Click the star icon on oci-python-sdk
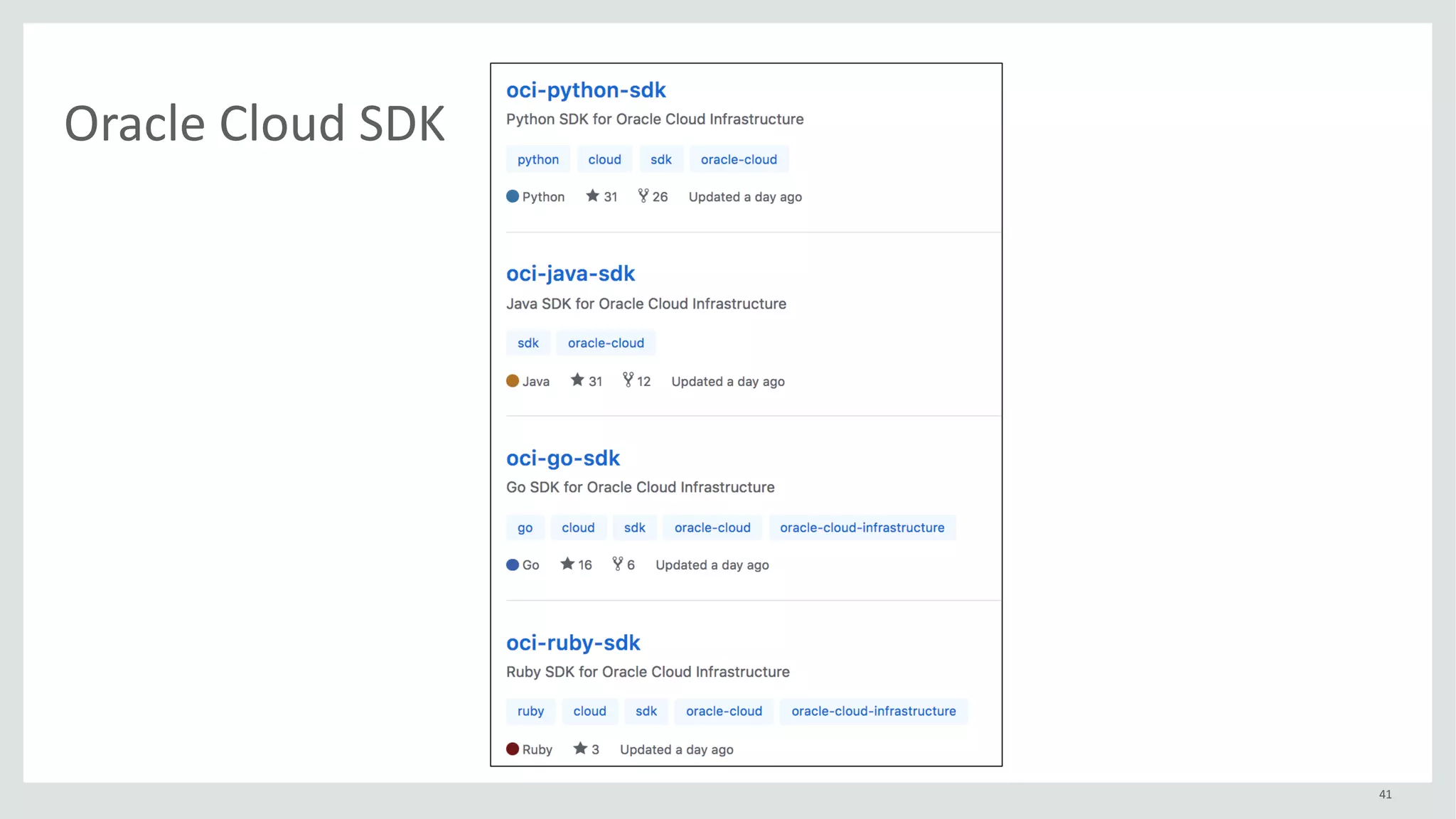Screen dimensions: 1456x819 (592, 196)
